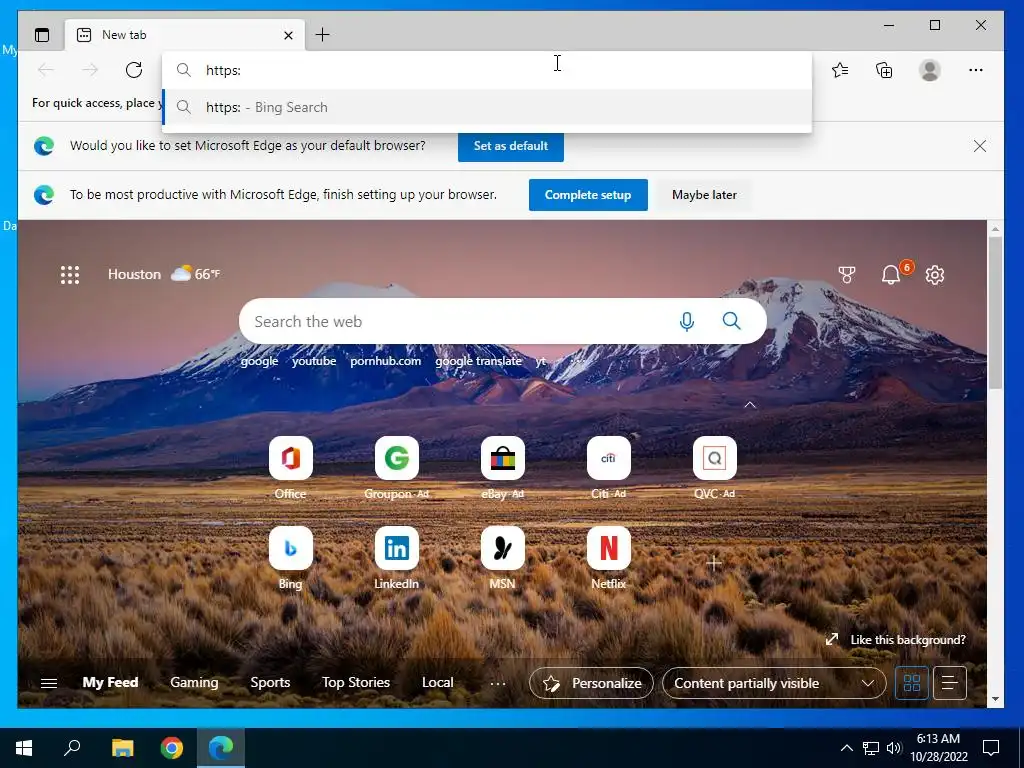
Task: Start voice search with microphone icon
Action: pos(686,321)
